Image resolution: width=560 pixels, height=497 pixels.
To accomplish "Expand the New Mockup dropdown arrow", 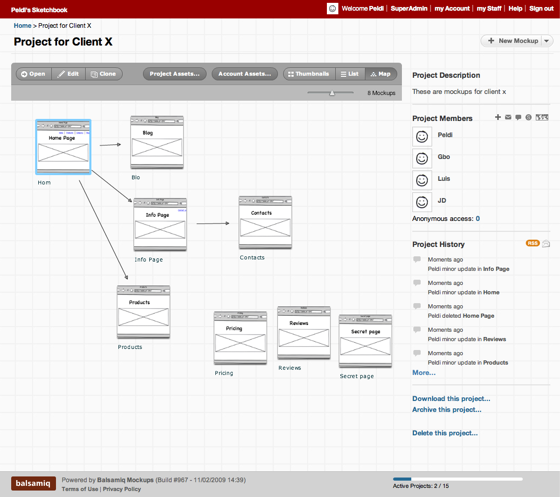I will coord(546,41).
